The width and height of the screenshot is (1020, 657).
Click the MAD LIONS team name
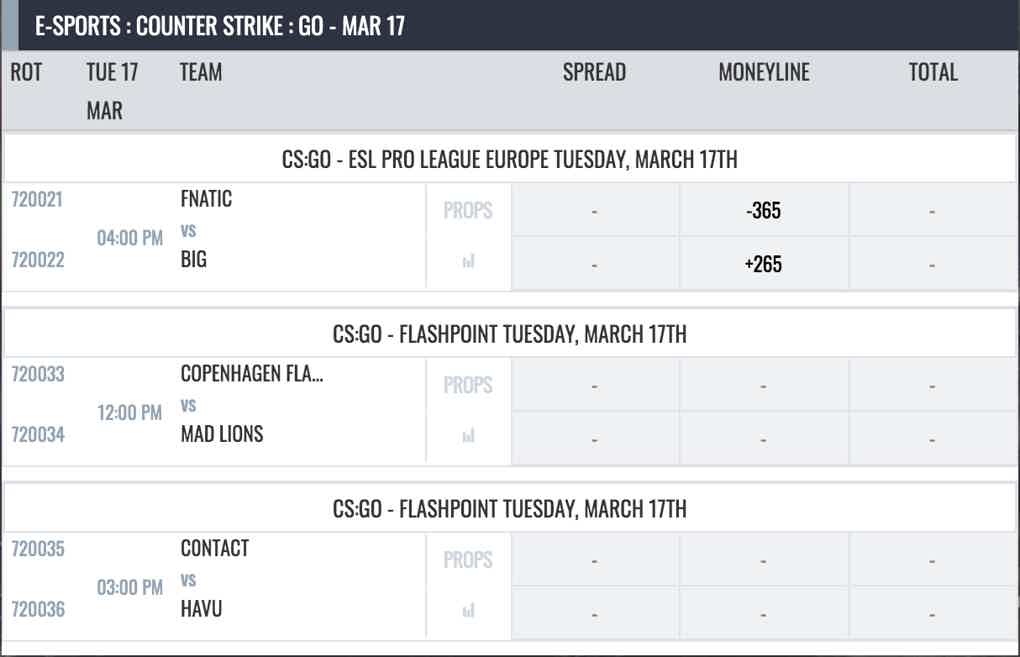pos(222,434)
